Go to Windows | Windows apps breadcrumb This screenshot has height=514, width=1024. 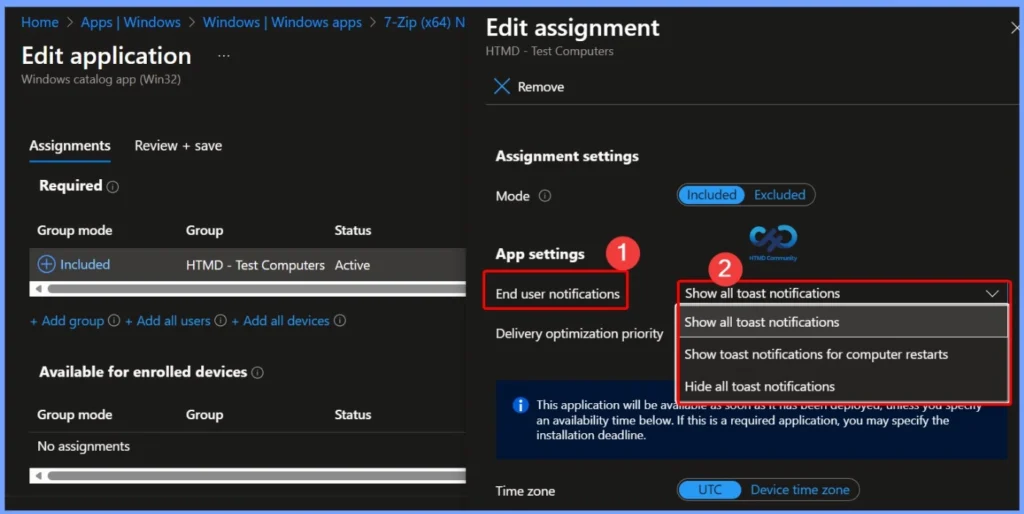[282, 22]
